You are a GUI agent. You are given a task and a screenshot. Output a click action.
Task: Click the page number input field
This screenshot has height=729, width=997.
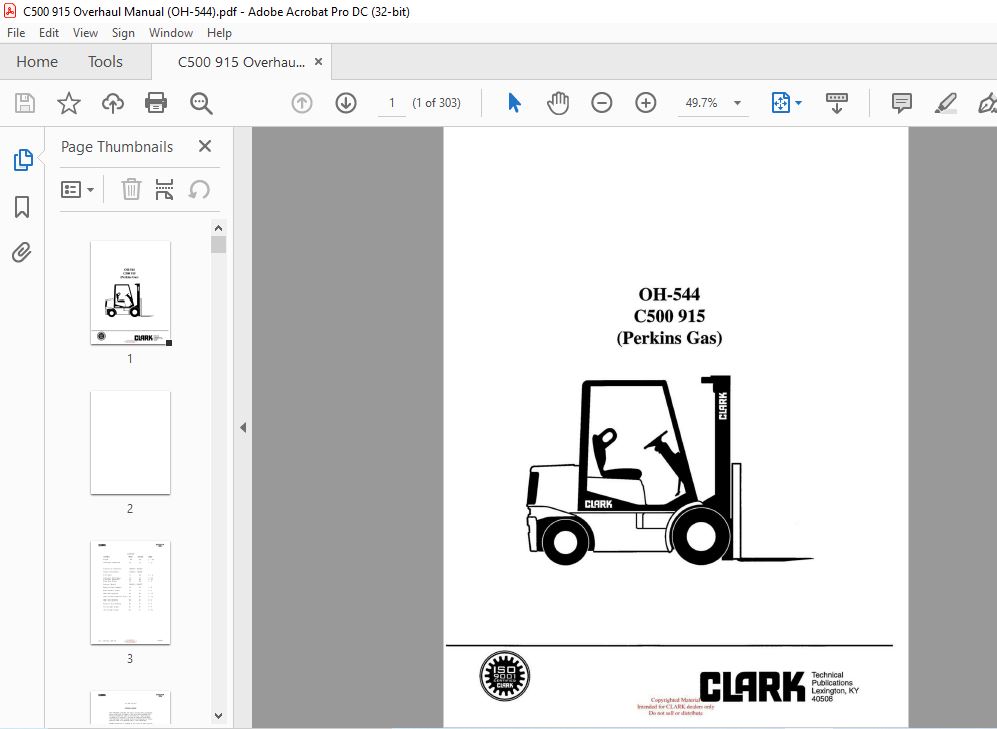[392, 103]
